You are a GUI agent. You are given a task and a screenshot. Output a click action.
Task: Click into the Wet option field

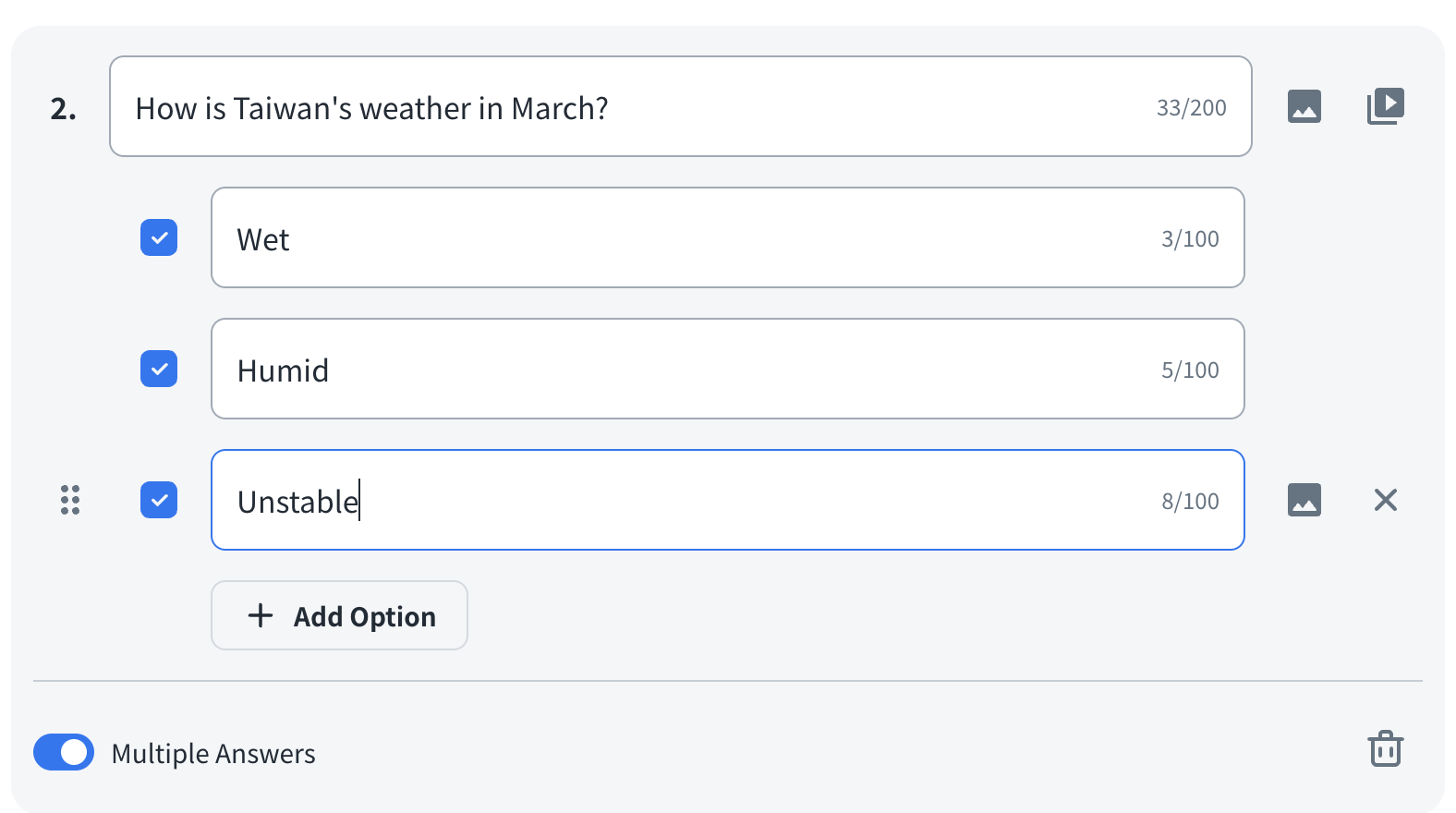(x=684, y=238)
